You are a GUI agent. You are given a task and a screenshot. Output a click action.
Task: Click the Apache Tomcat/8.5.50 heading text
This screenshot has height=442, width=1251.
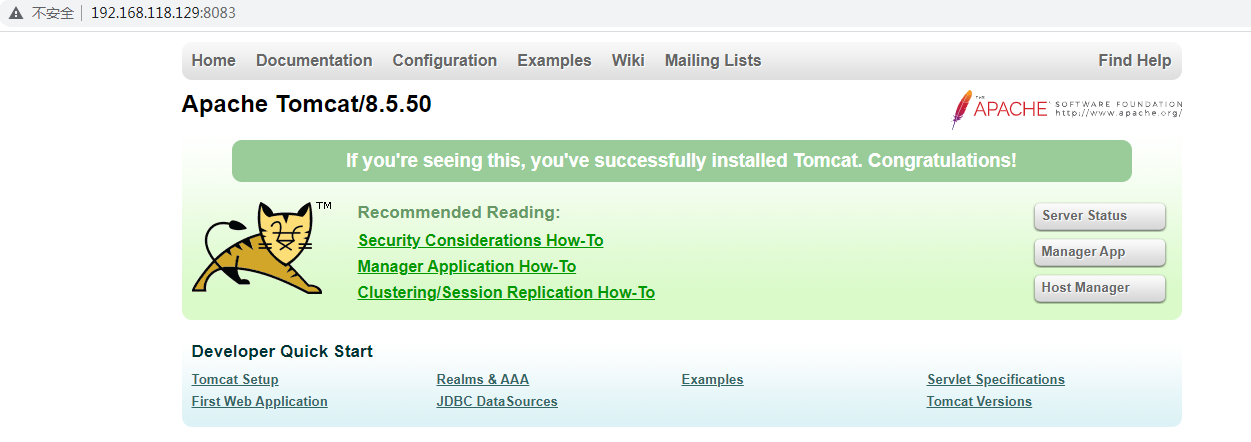(x=307, y=105)
